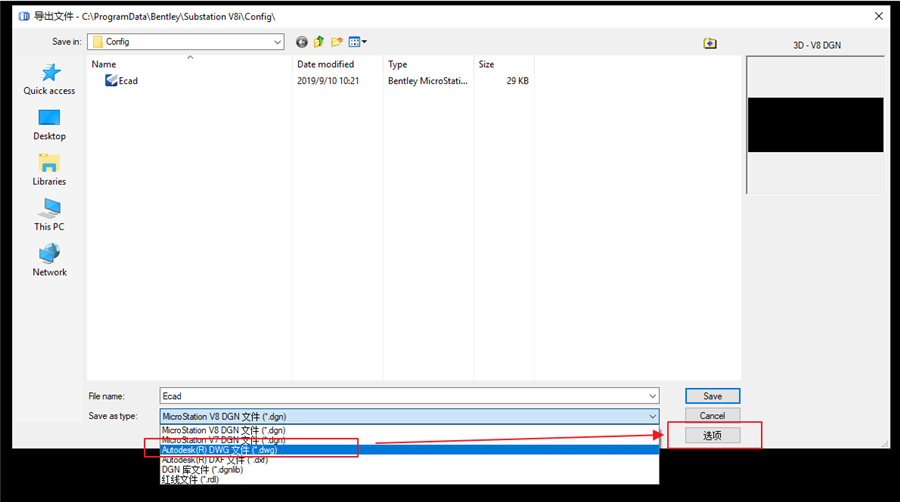Go to Desktop in the places bar

tap(49, 124)
